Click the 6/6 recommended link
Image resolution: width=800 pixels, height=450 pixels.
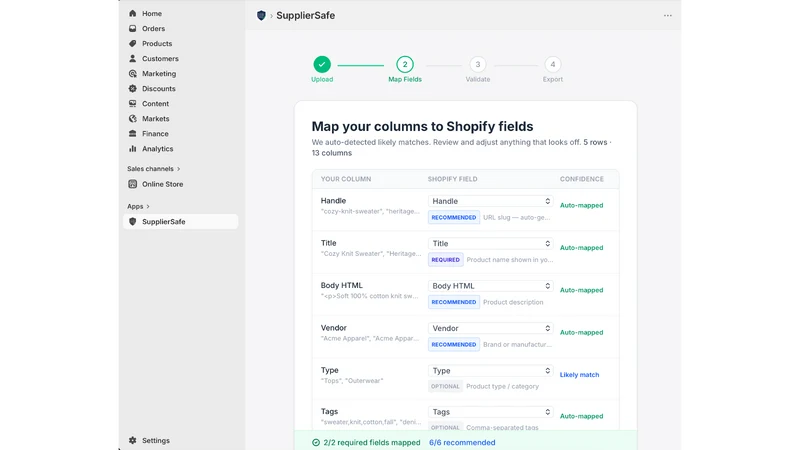point(462,442)
